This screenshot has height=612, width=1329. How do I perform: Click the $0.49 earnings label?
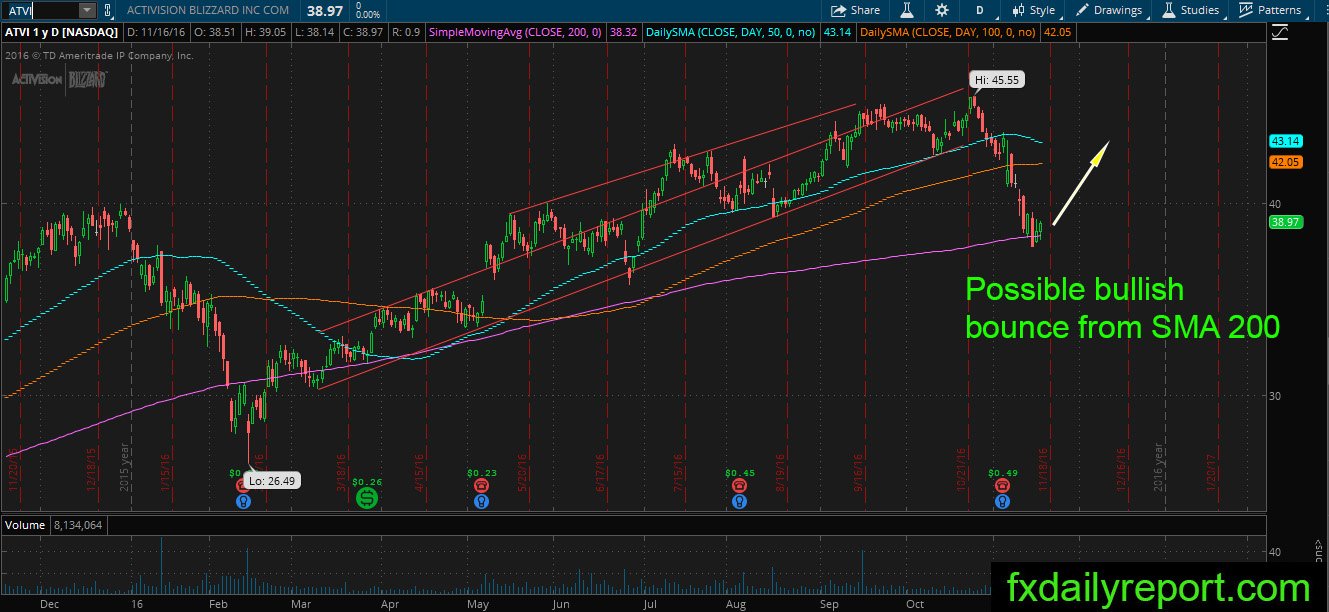tap(1002, 472)
